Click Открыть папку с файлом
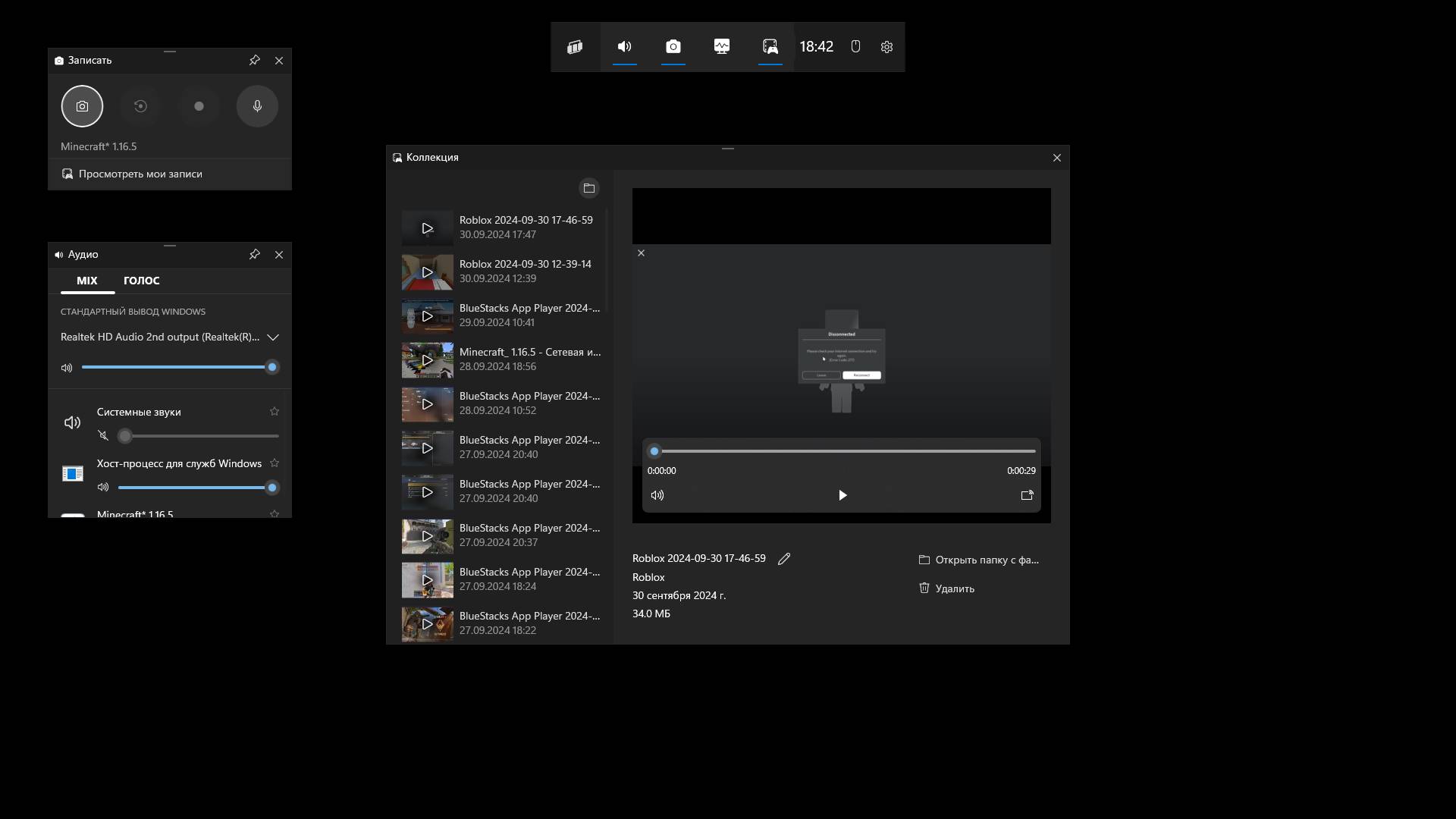The image size is (1456, 819). click(978, 560)
